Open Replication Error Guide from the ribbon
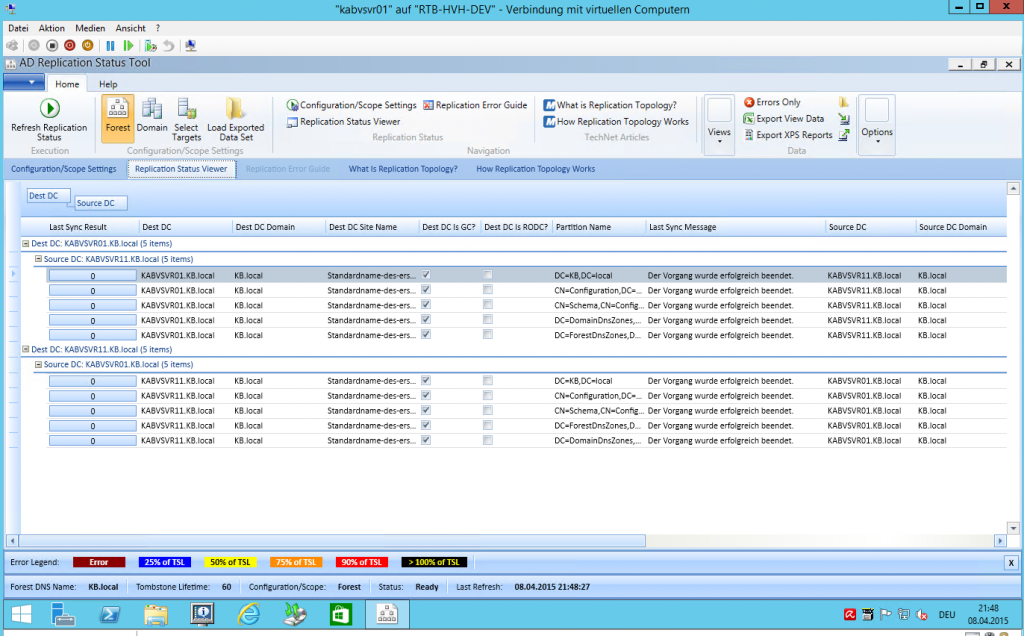Image resolution: width=1024 pixels, height=636 pixels. click(475, 105)
